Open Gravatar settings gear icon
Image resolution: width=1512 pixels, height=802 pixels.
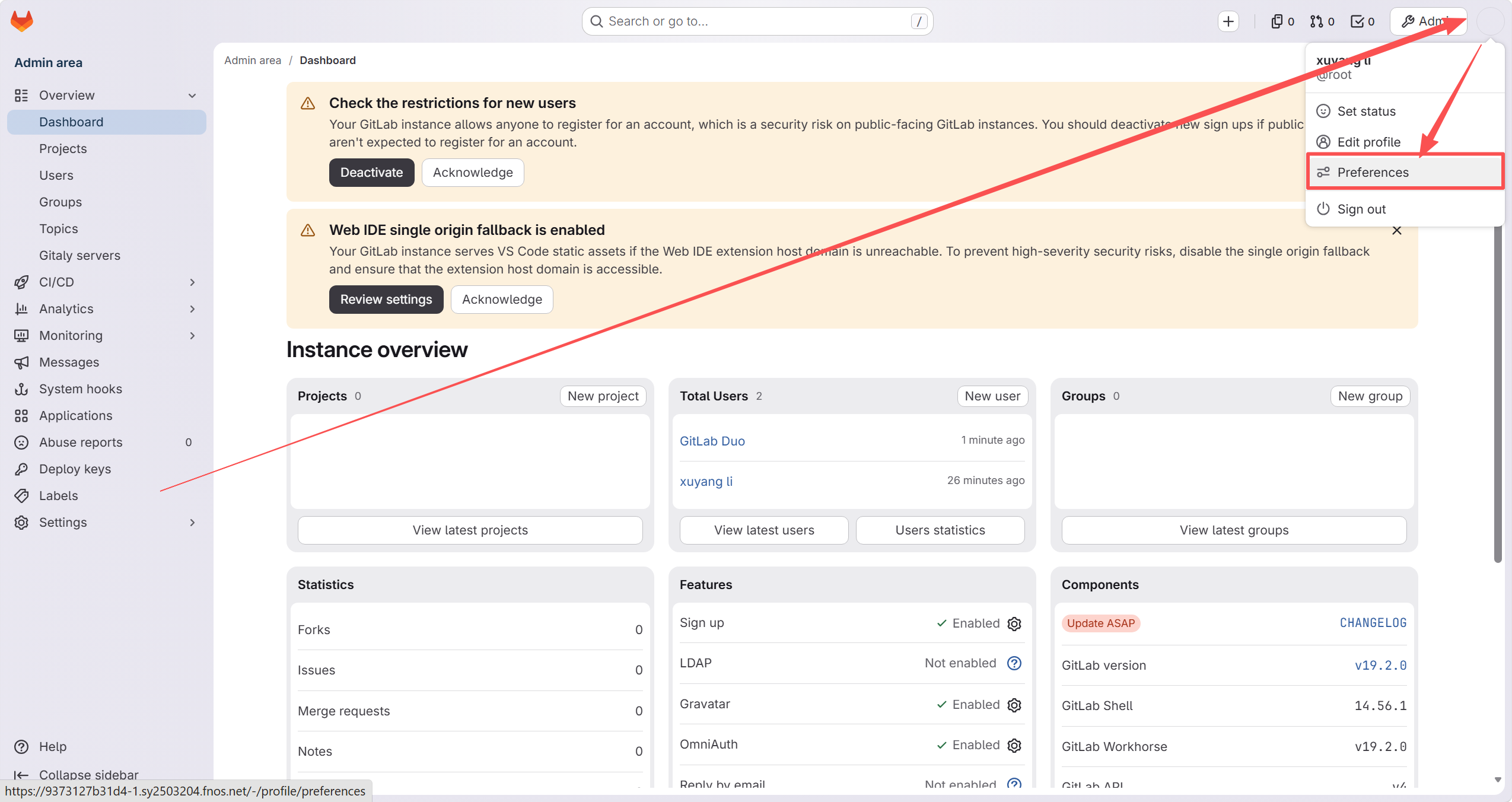point(1014,705)
